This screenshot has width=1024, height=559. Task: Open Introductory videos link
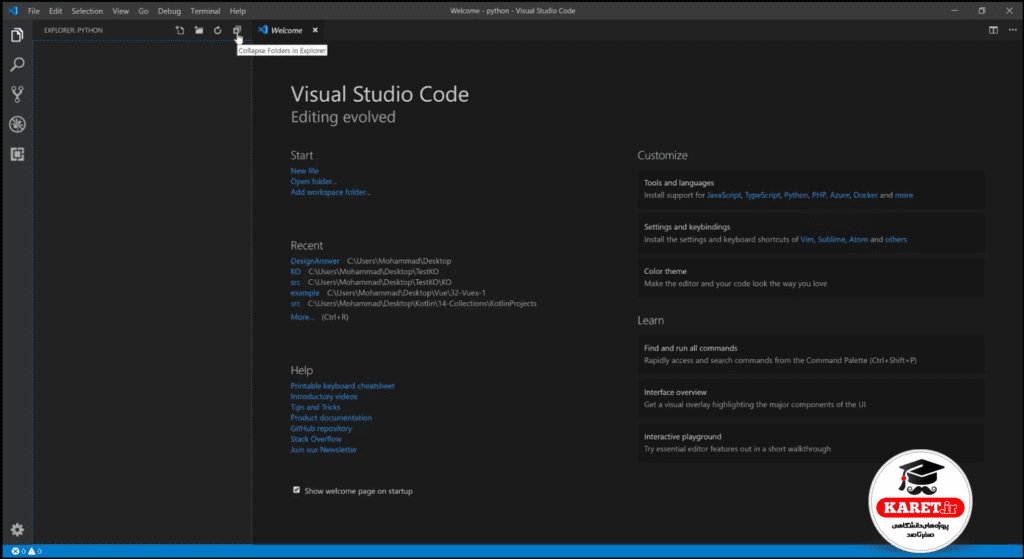pyautogui.click(x=324, y=396)
